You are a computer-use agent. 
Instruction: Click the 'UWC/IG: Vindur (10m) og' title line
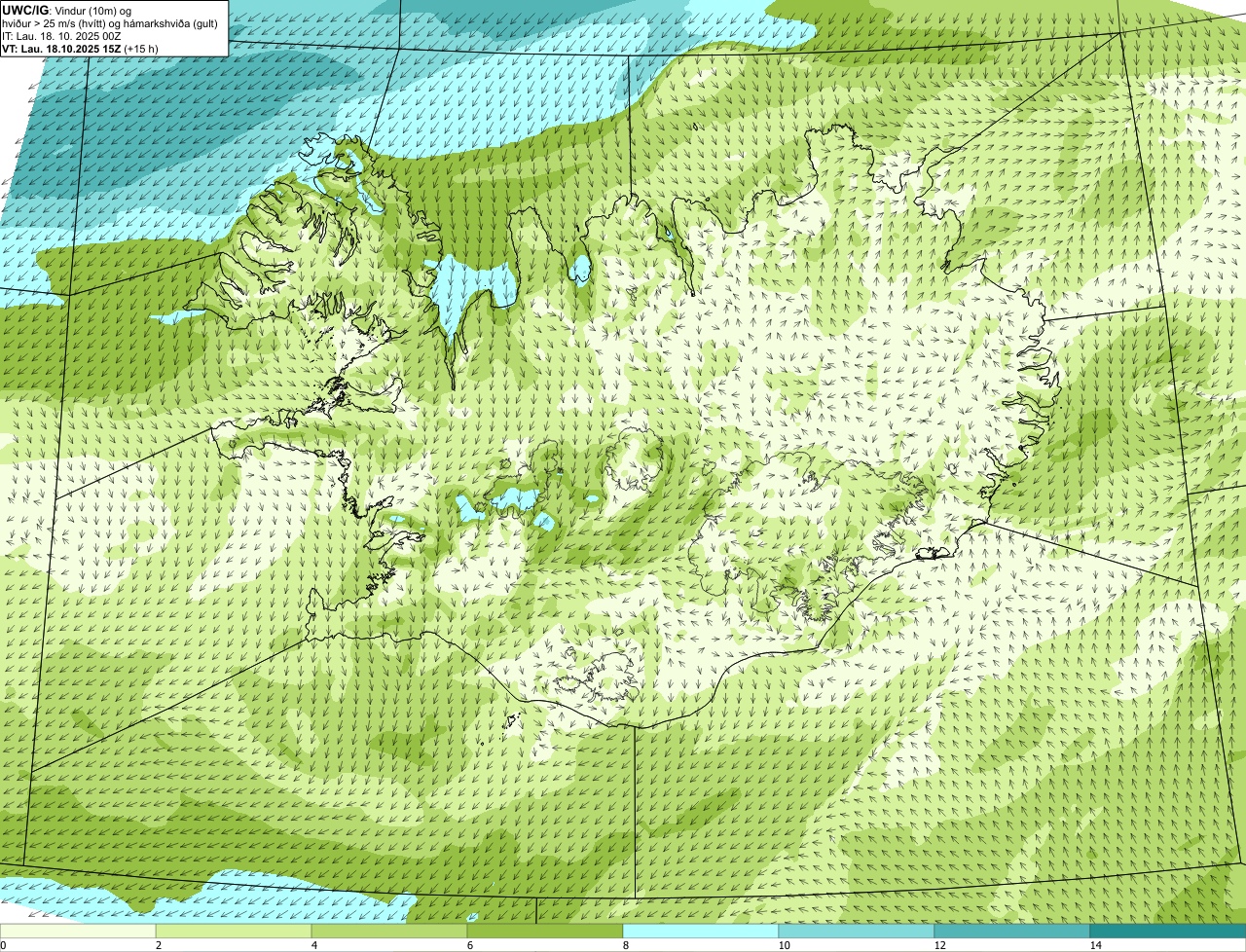(66, 10)
